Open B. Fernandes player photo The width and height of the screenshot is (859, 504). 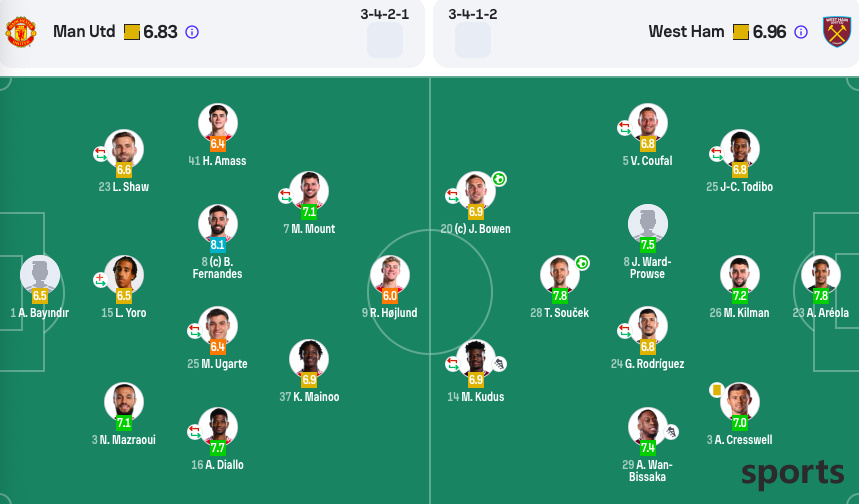(x=217, y=224)
